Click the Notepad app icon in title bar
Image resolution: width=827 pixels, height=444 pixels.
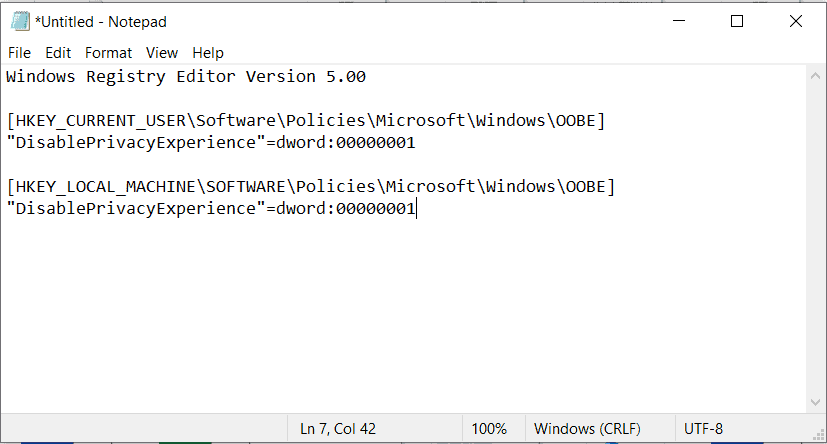pyautogui.click(x=20, y=21)
